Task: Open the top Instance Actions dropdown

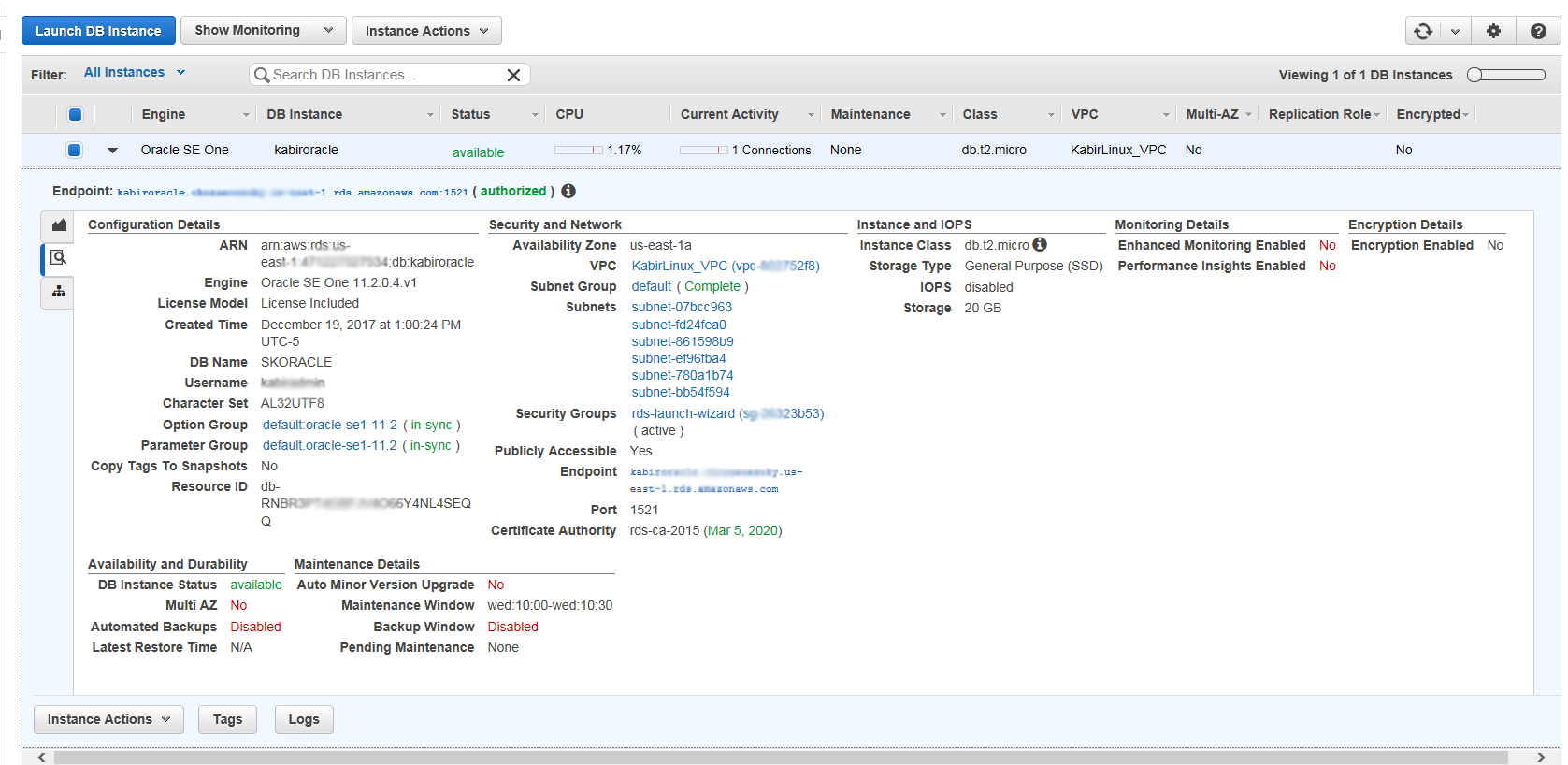Action: [x=426, y=31]
